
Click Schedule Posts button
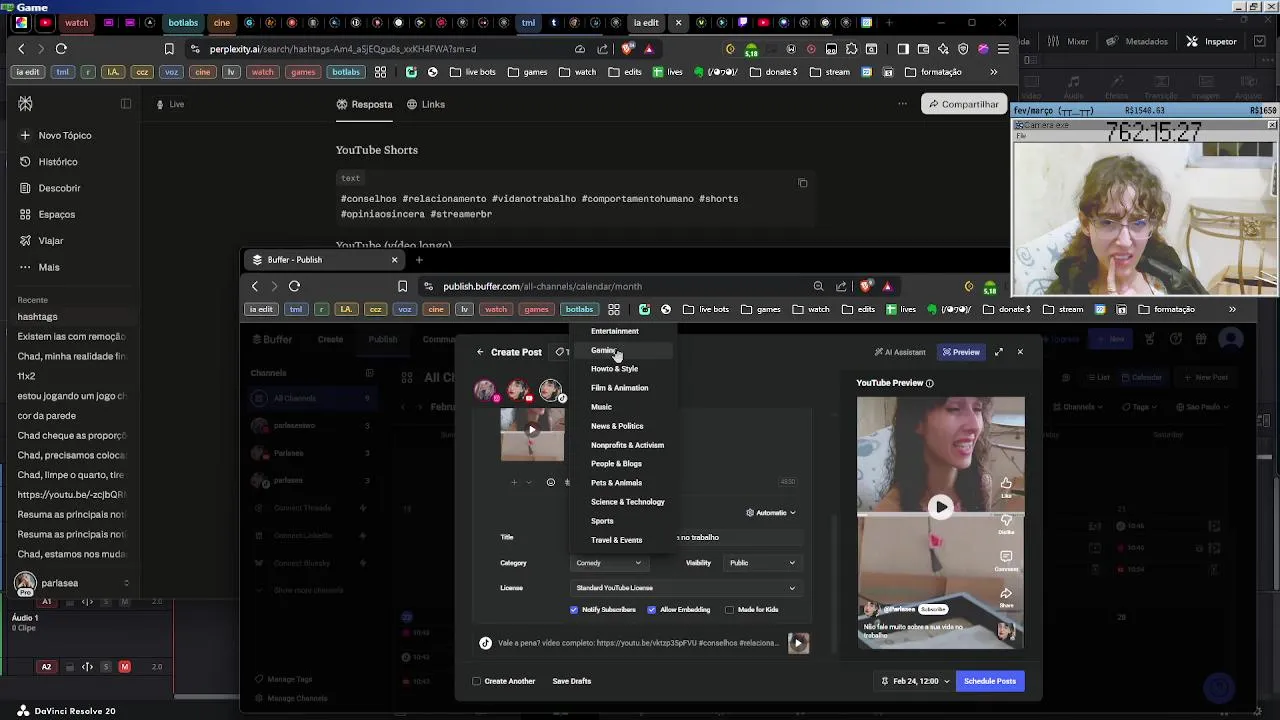click(x=989, y=681)
